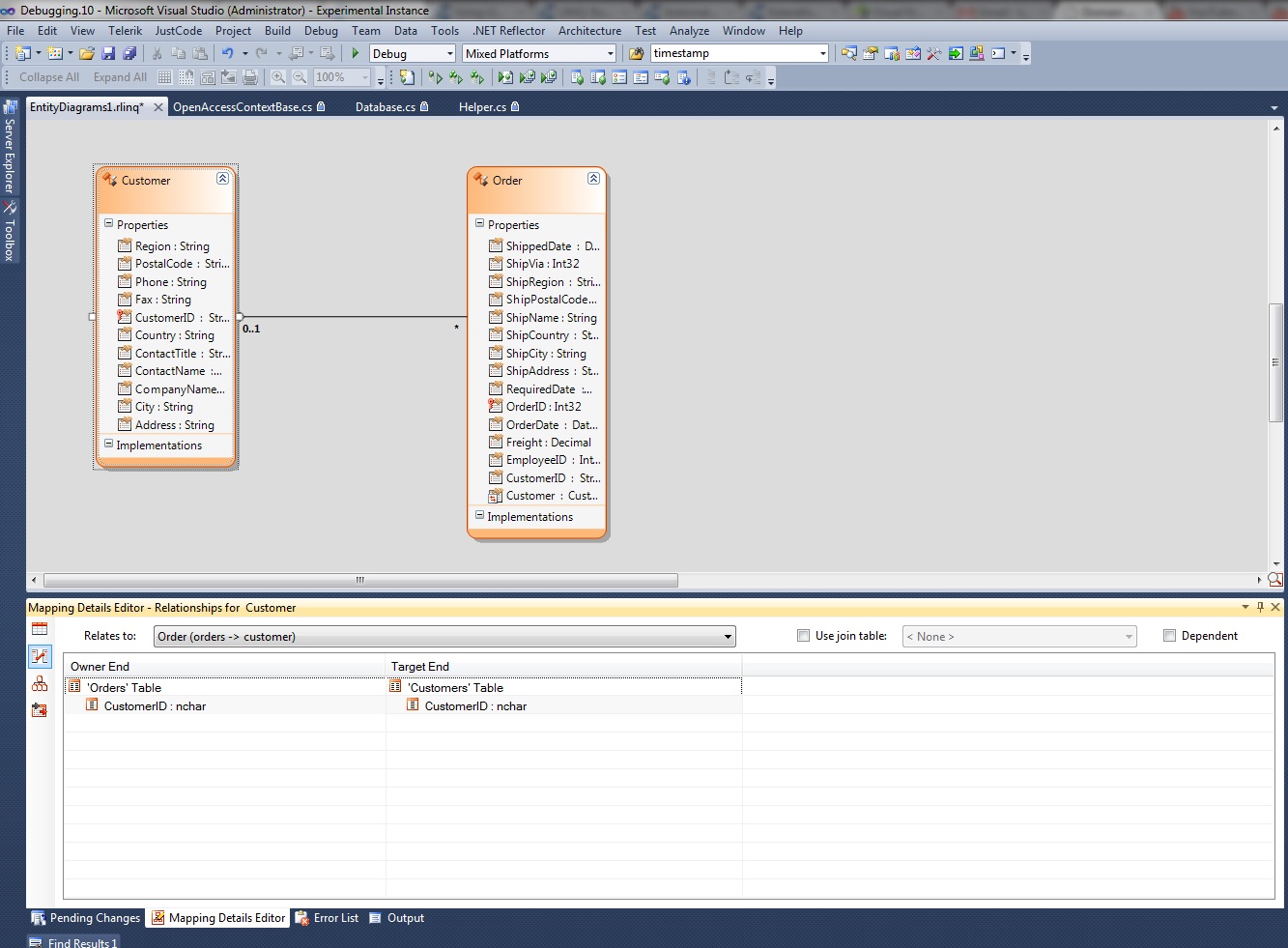This screenshot has height=948, width=1288.
Task: Switch to OpenAccessContextBase.cs tab
Action: pos(249,107)
